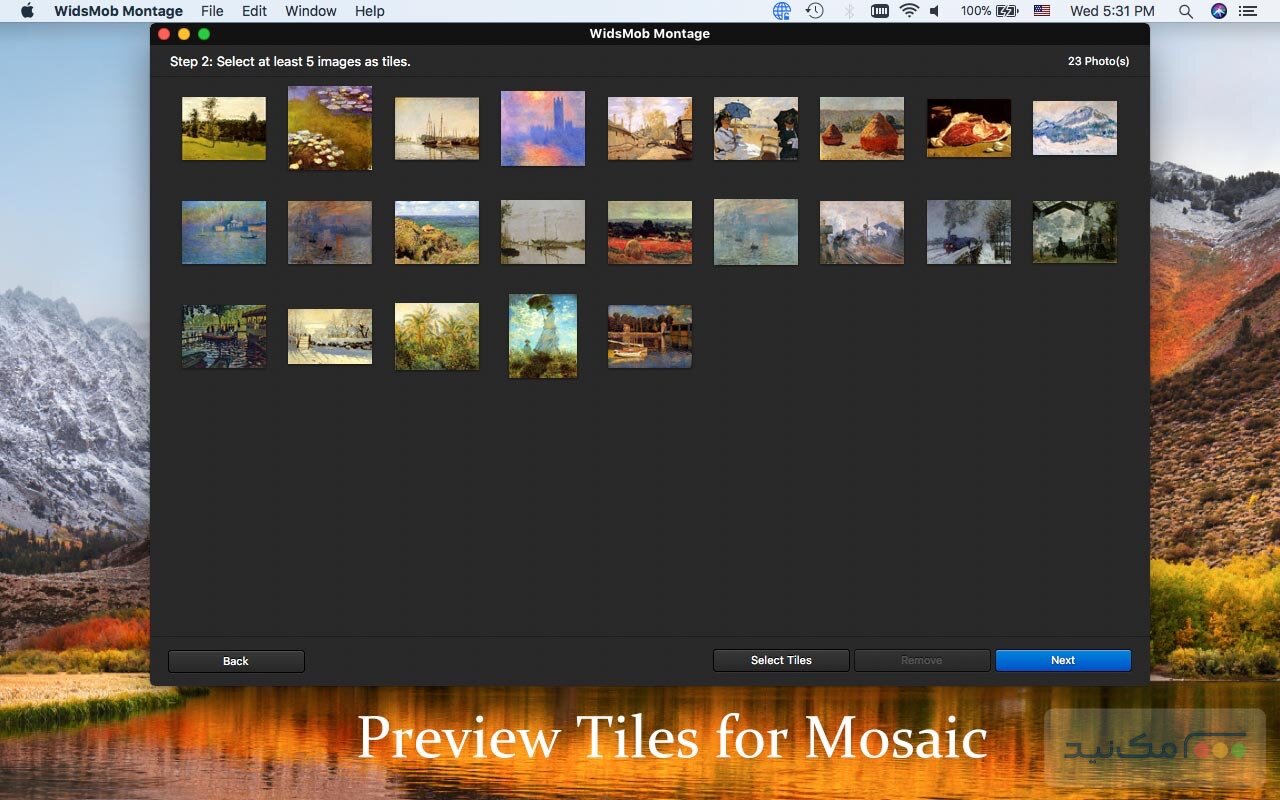Select the snowy mountain painting thumbnail
Screen dimensions: 1280x800
pyautogui.click(x=1074, y=128)
